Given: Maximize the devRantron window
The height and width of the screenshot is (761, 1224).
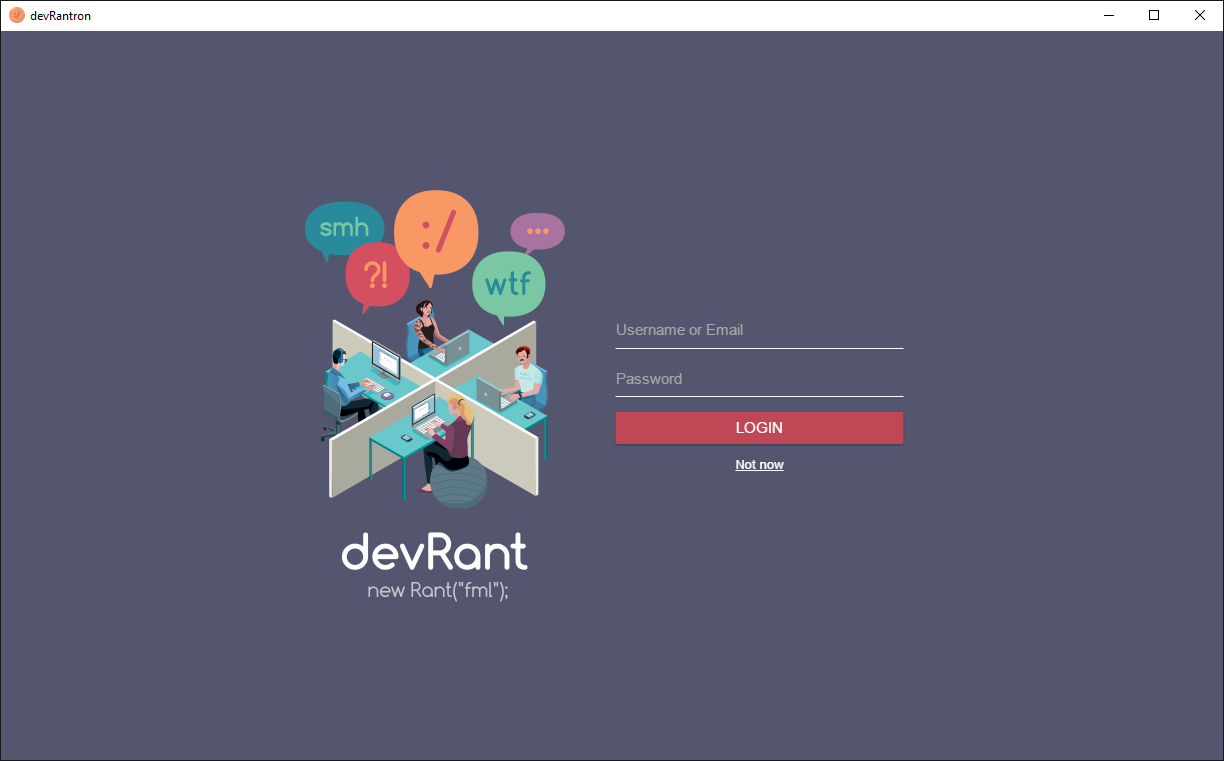Looking at the screenshot, I should click(1153, 15).
